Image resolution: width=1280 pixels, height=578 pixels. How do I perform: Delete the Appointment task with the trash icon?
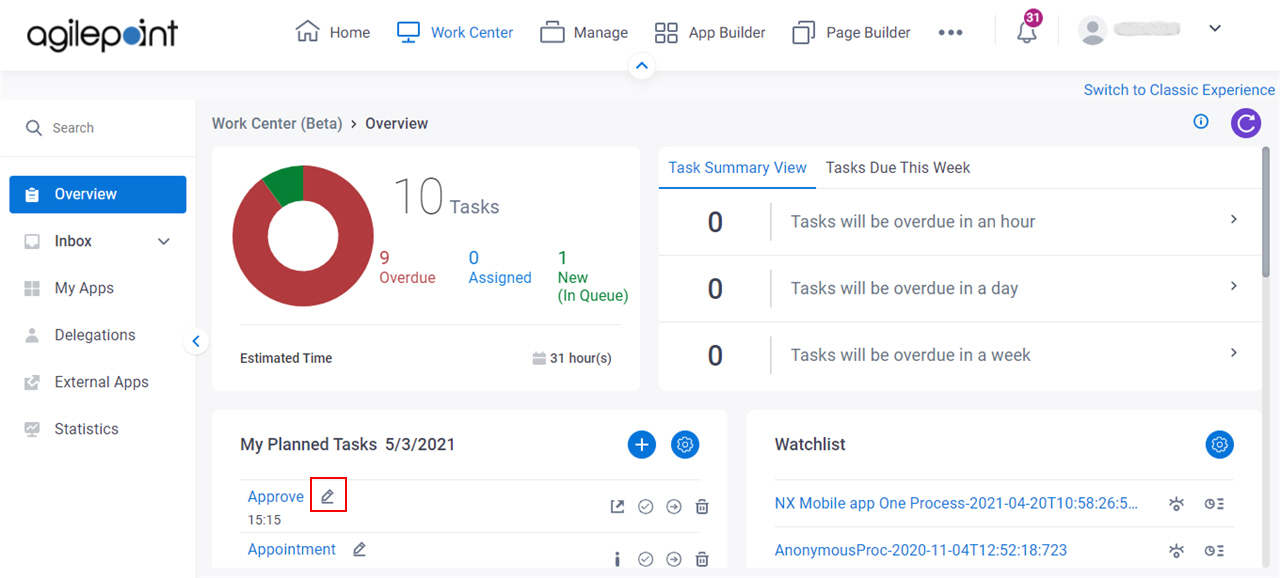pos(702,559)
